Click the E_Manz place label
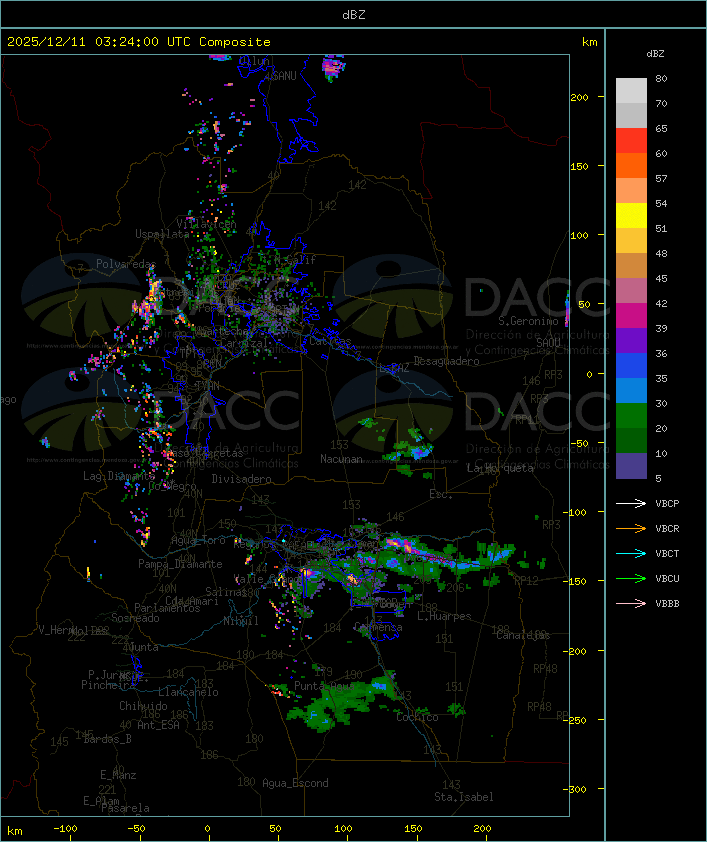Viewport: 707px width, 842px height. 118,775
